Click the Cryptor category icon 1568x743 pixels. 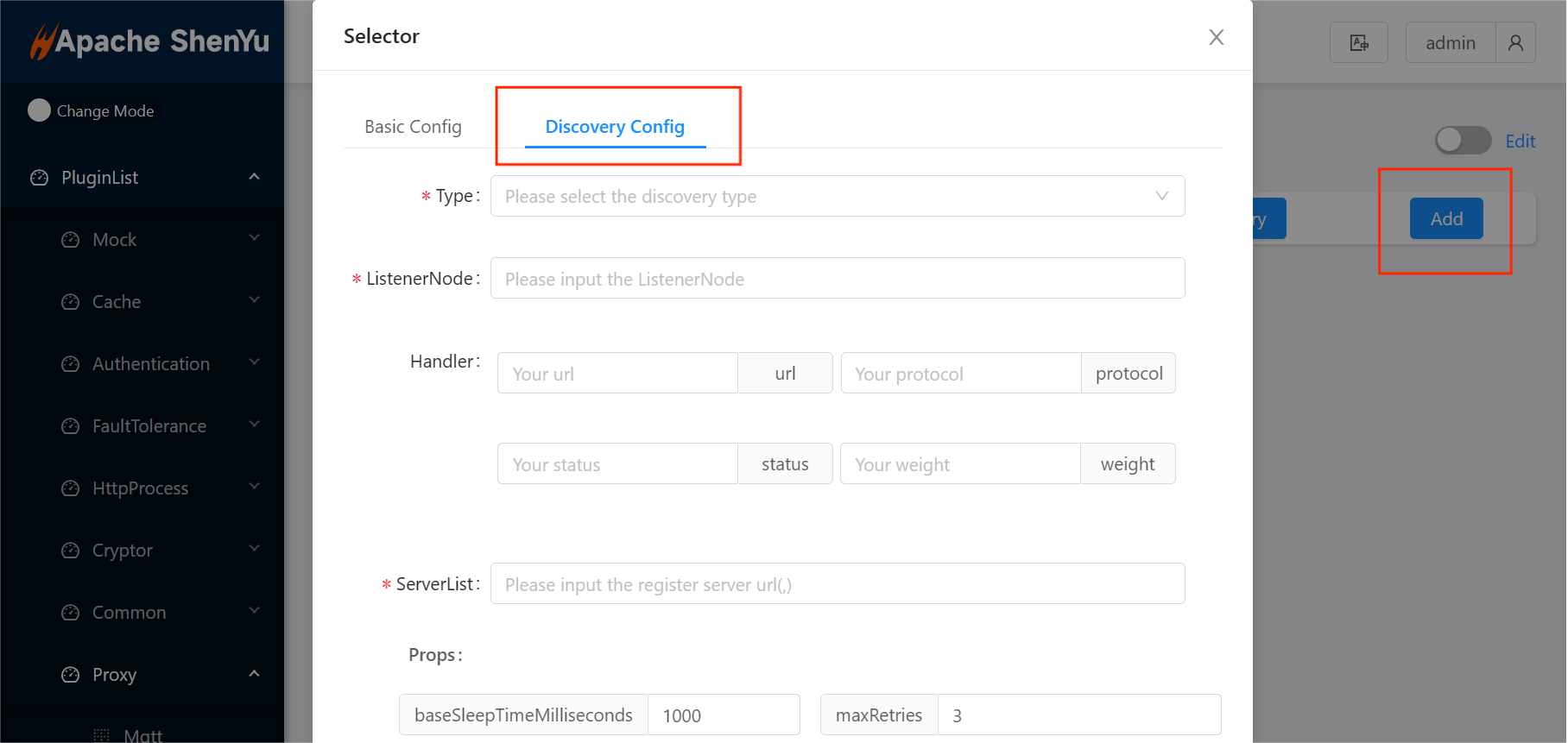click(71, 551)
